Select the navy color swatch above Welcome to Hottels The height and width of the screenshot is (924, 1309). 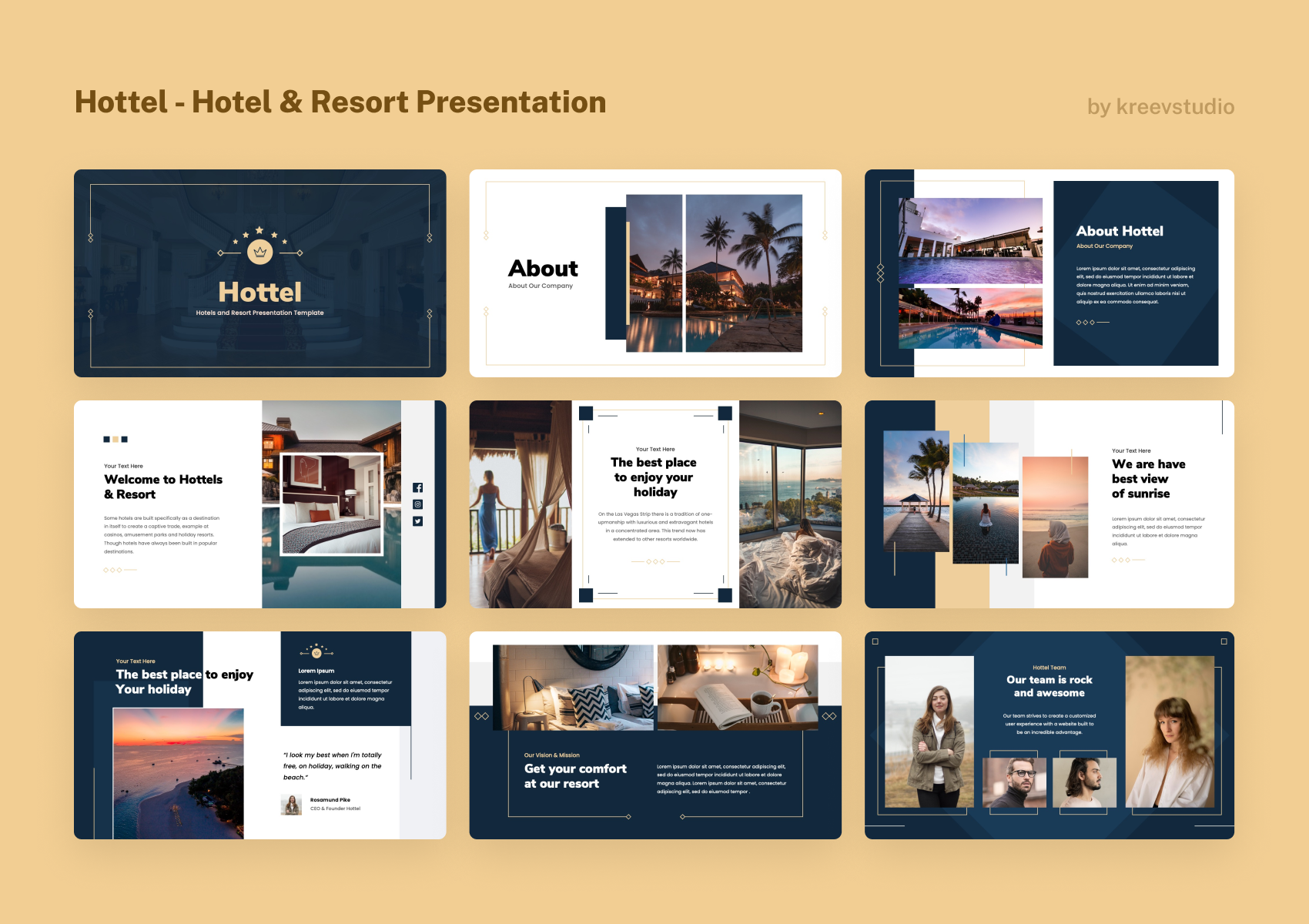pos(106,440)
